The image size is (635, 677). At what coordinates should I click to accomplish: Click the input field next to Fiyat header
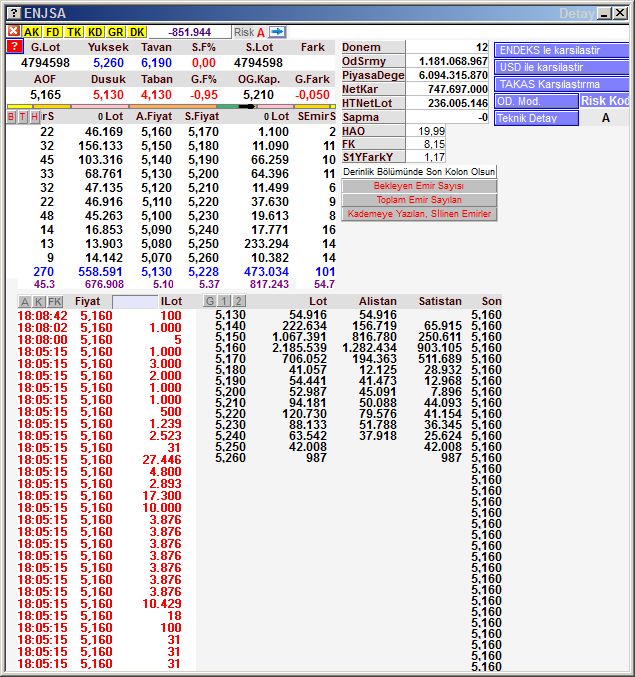coord(135,301)
